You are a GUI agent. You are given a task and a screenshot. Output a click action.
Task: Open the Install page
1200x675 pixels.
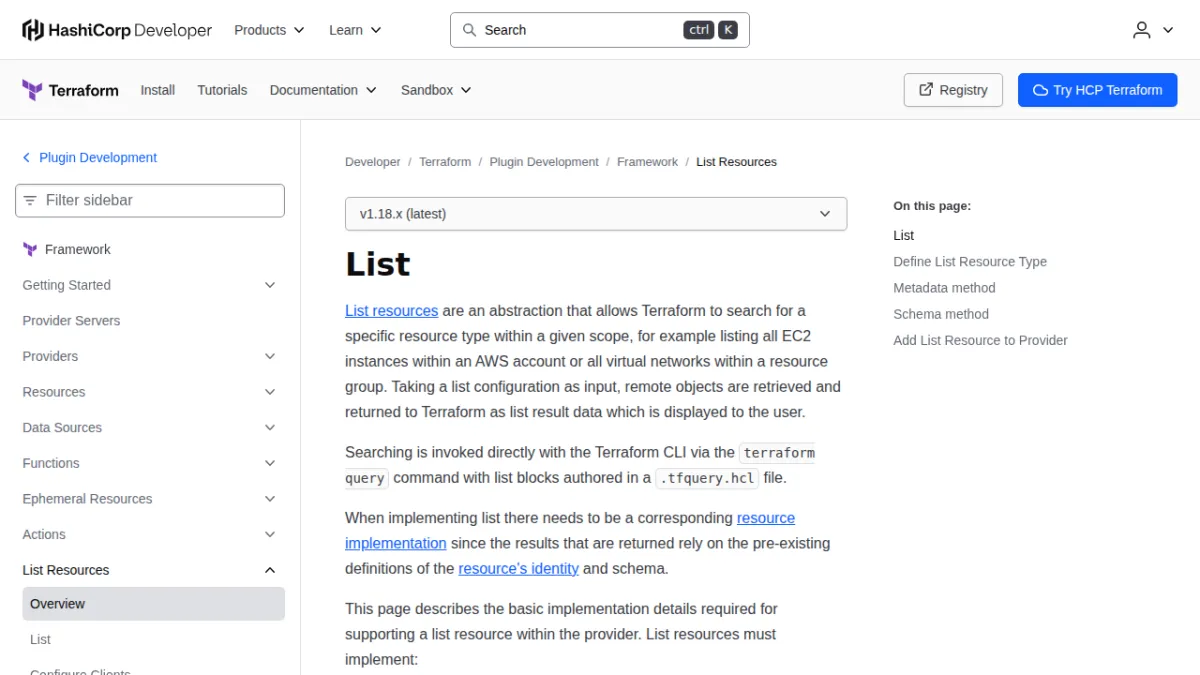pyautogui.click(x=158, y=90)
